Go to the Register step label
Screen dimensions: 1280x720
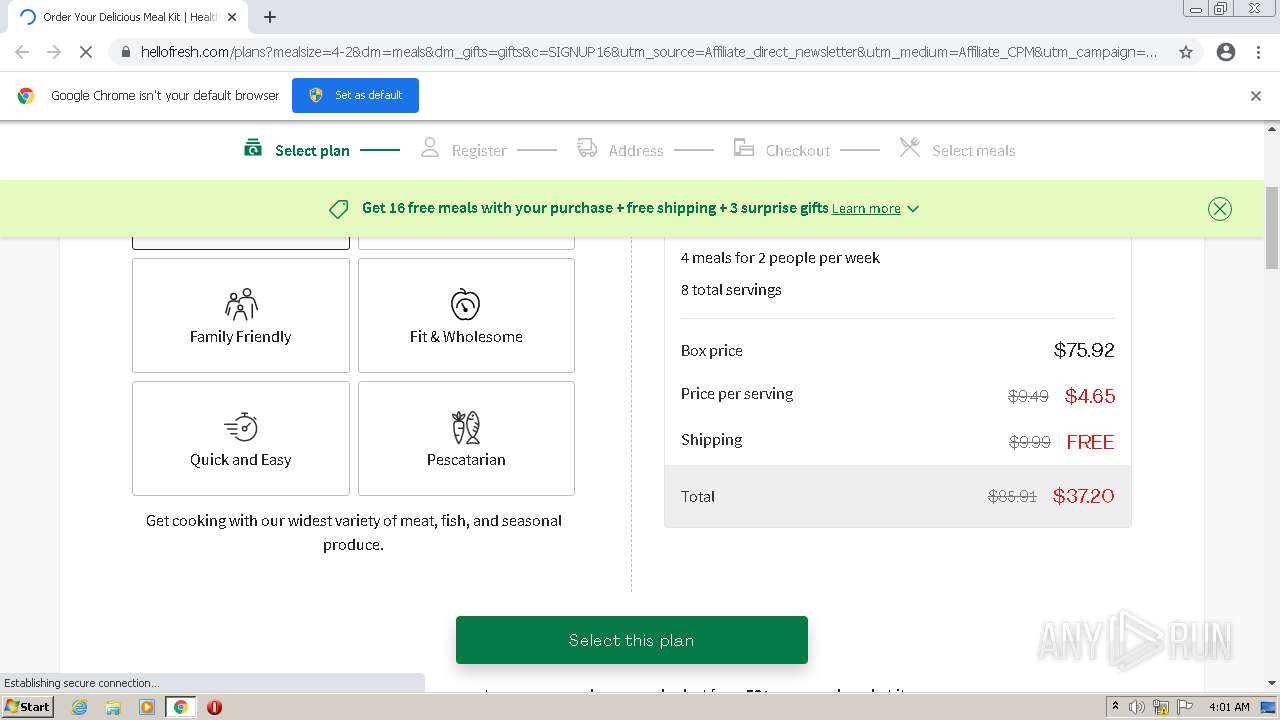pos(479,151)
